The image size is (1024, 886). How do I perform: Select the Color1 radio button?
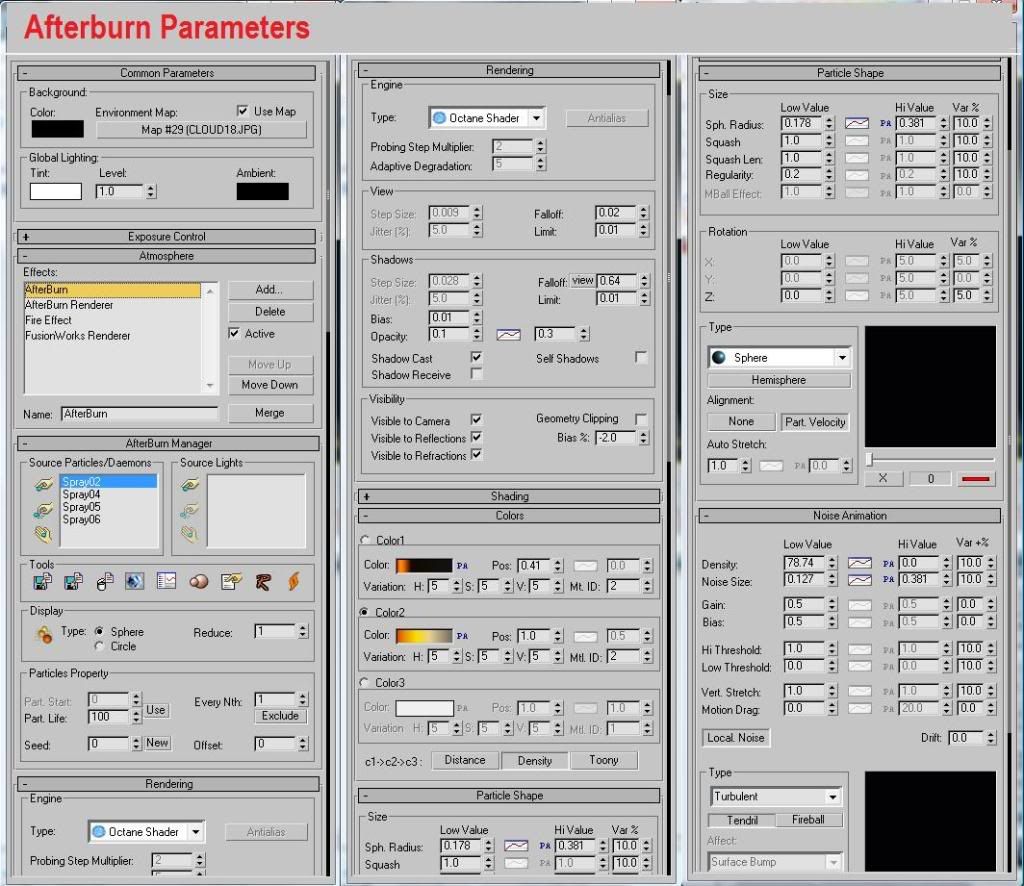365,541
